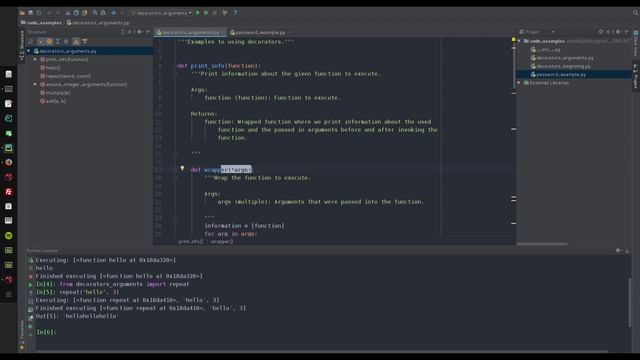Image resolution: width=640 pixels, height=360 pixels.
Task: Click the Find magnifier icon in toolbar
Action: (95, 13)
